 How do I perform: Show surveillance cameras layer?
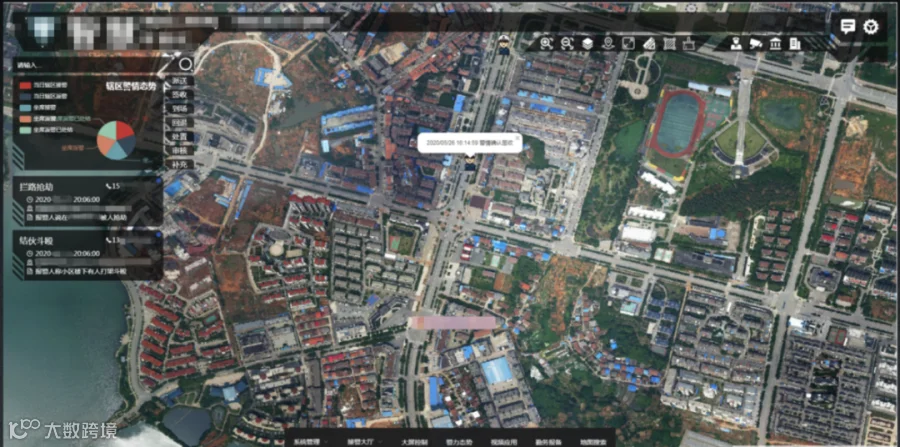coord(755,43)
